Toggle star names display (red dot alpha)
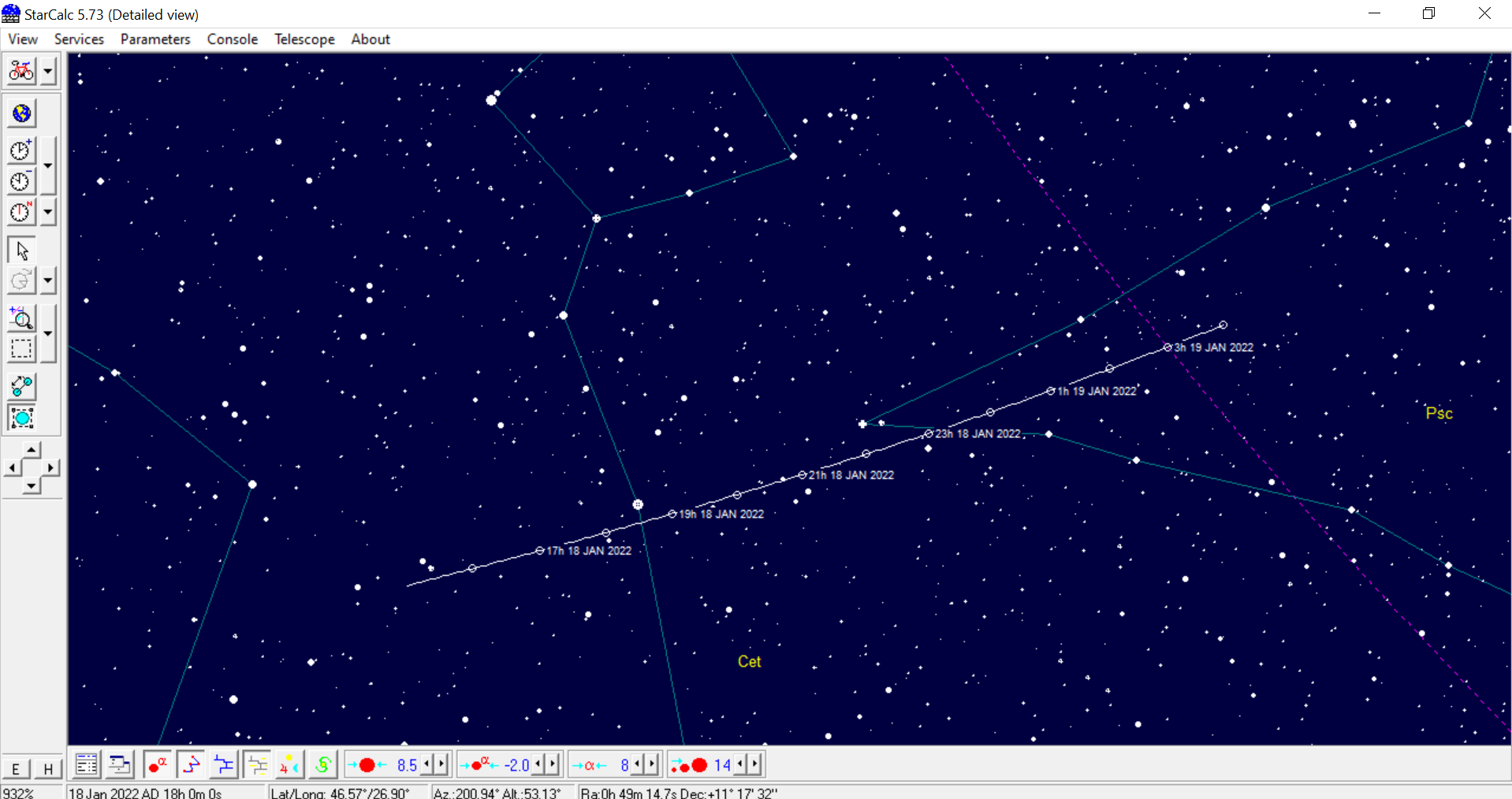The height and width of the screenshot is (799, 1512). pos(158,764)
